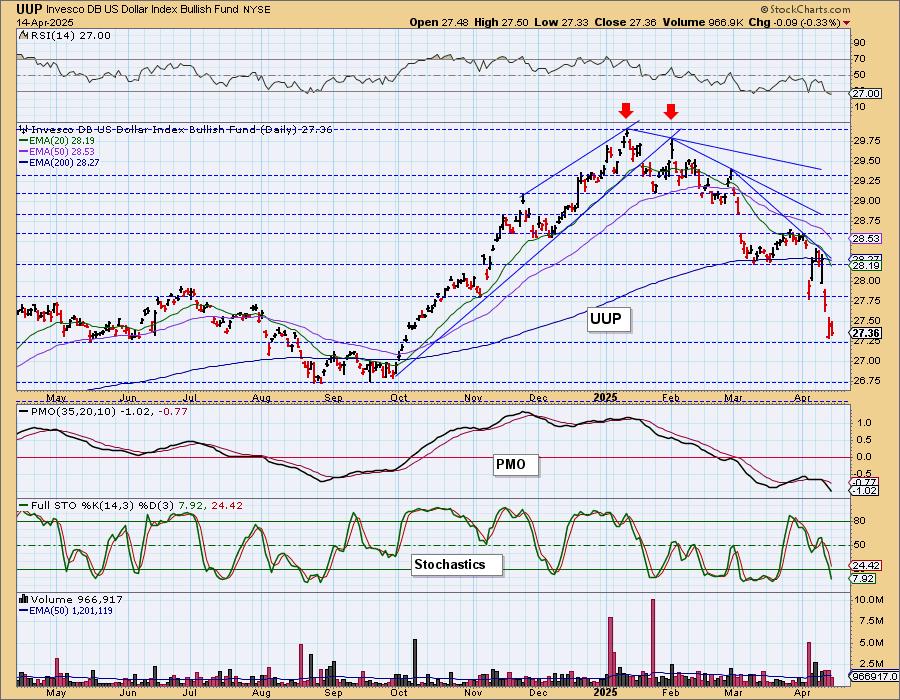900x700 pixels.
Task: Click the boxed 966917.0 volume axis value
Action: pos(873,676)
